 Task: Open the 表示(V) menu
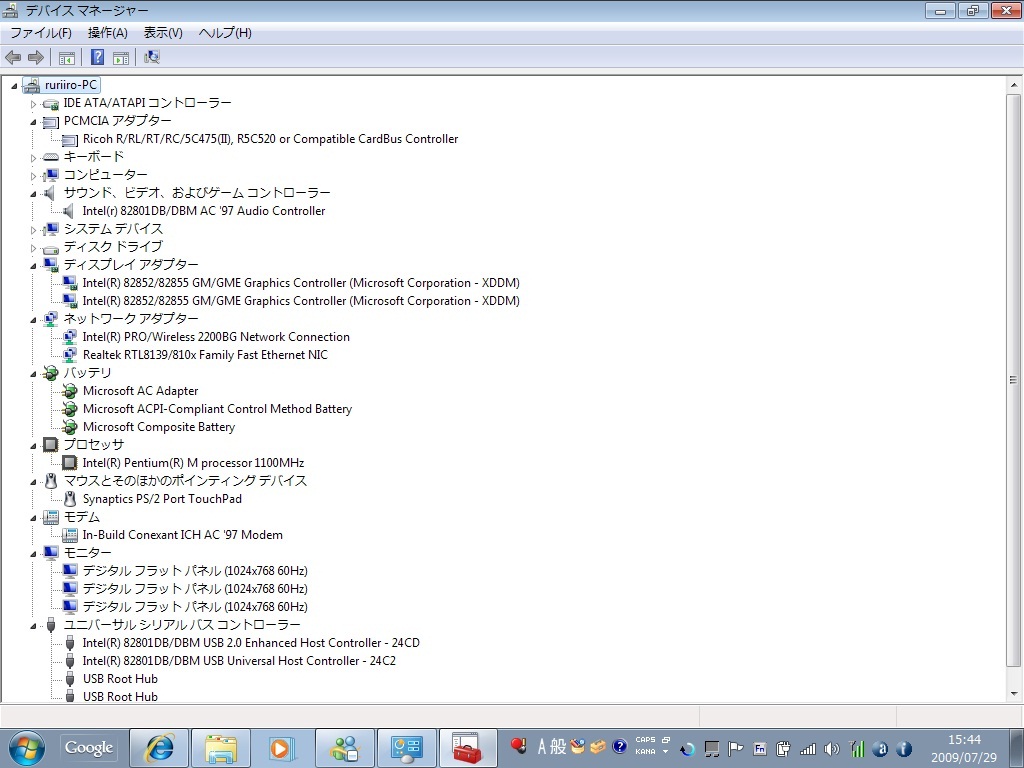(163, 33)
